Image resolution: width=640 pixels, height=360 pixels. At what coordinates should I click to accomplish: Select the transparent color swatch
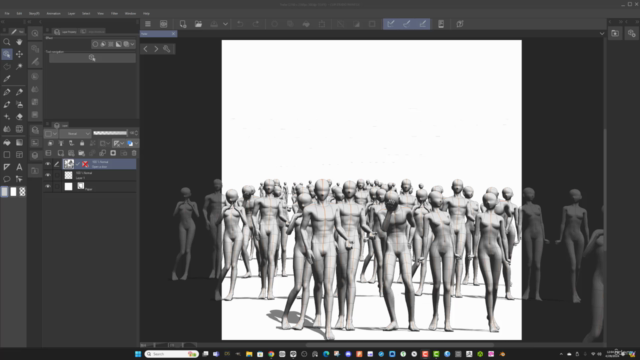click(22, 191)
